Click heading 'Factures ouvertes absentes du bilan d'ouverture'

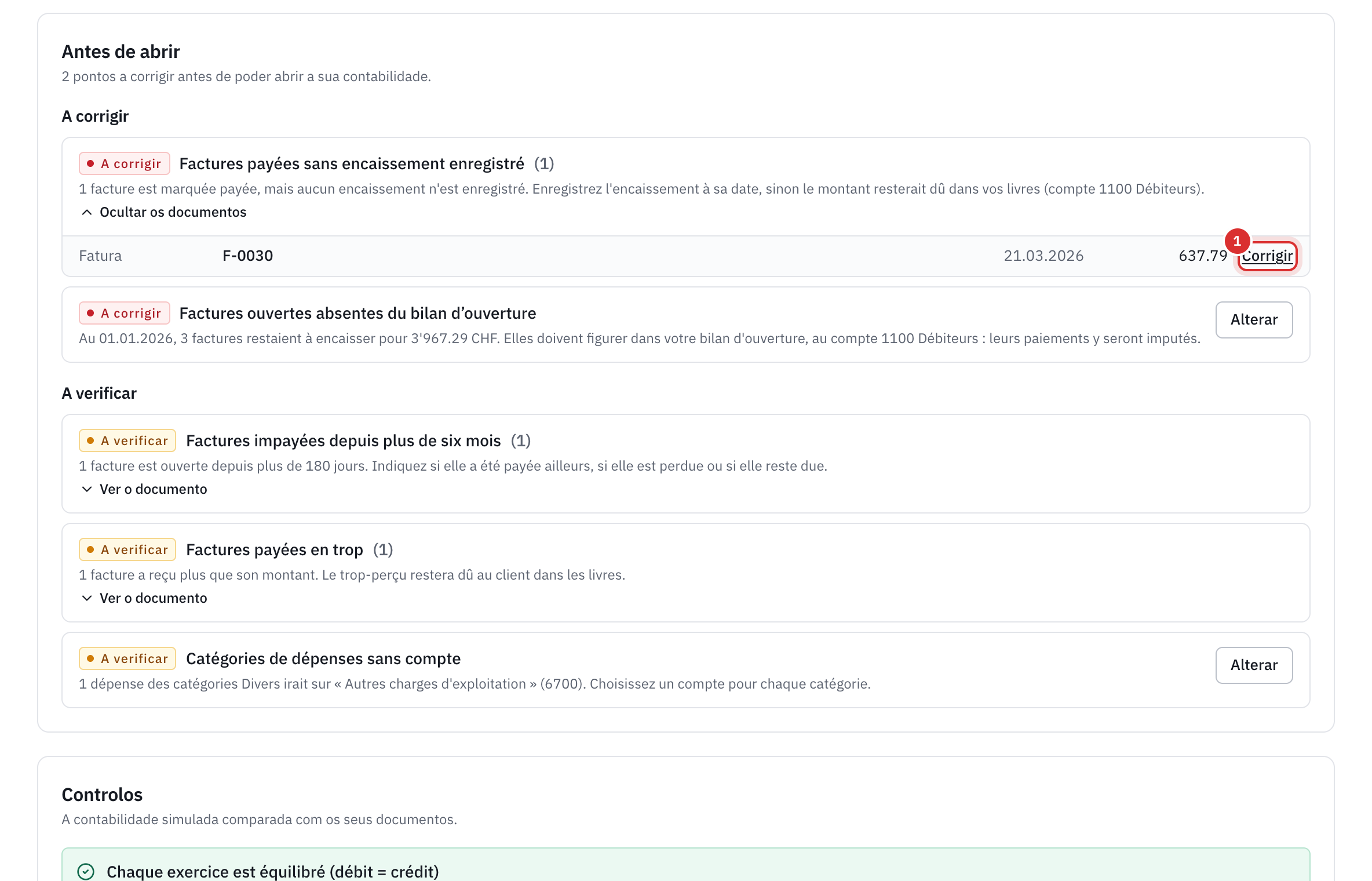(357, 313)
